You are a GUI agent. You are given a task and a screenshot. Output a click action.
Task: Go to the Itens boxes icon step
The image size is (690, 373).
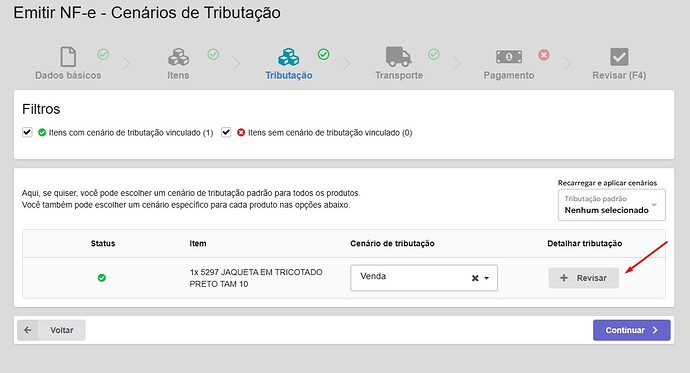tap(178, 57)
